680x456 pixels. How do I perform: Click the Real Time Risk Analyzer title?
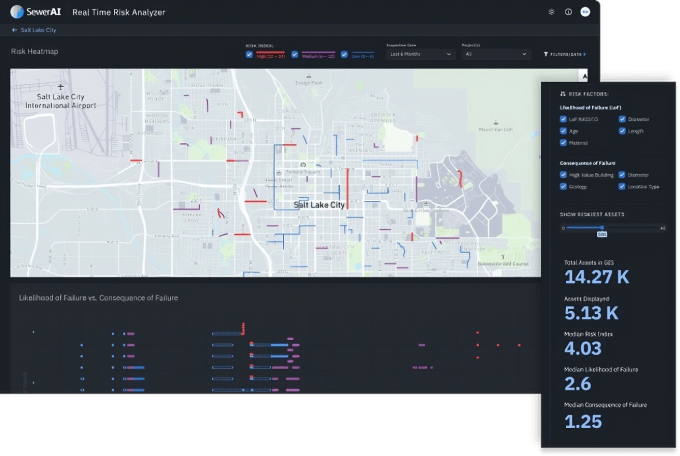(119, 12)
